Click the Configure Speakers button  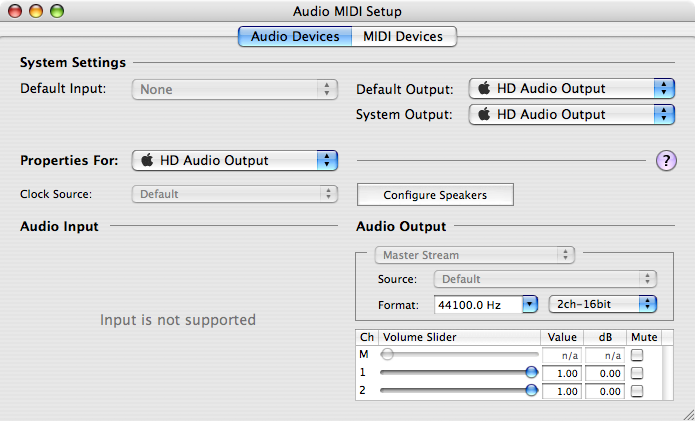coord(435,195)
